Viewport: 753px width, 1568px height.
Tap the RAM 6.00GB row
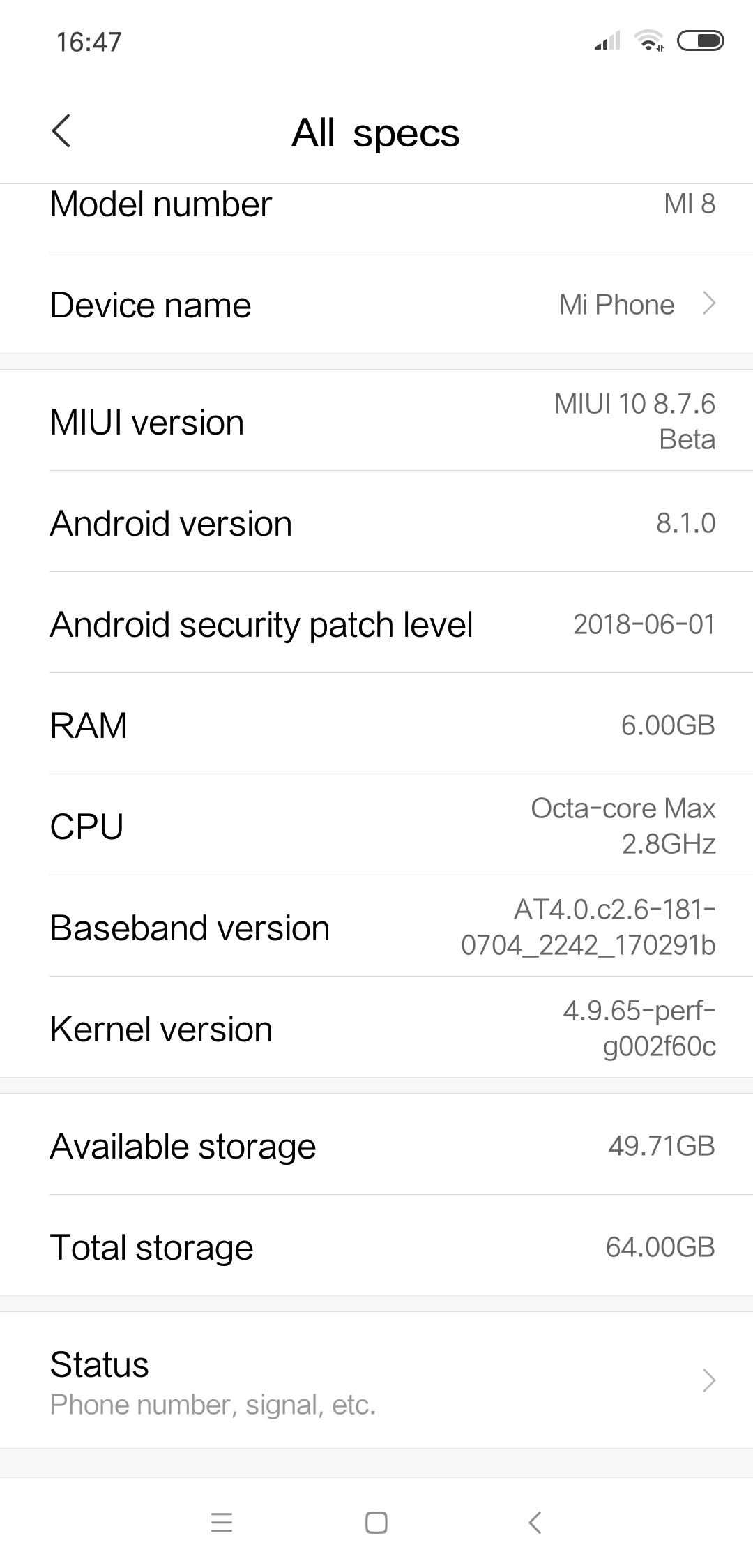[376, 725]
